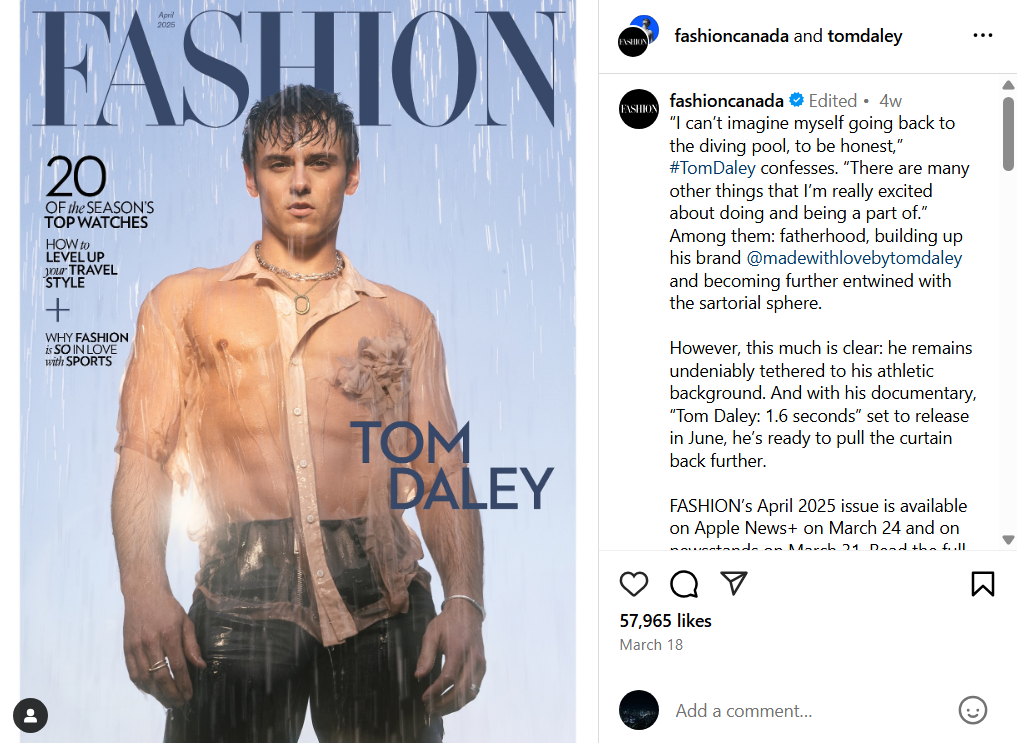
Task: Open the emoji picker in comment box
Action: 972,711
